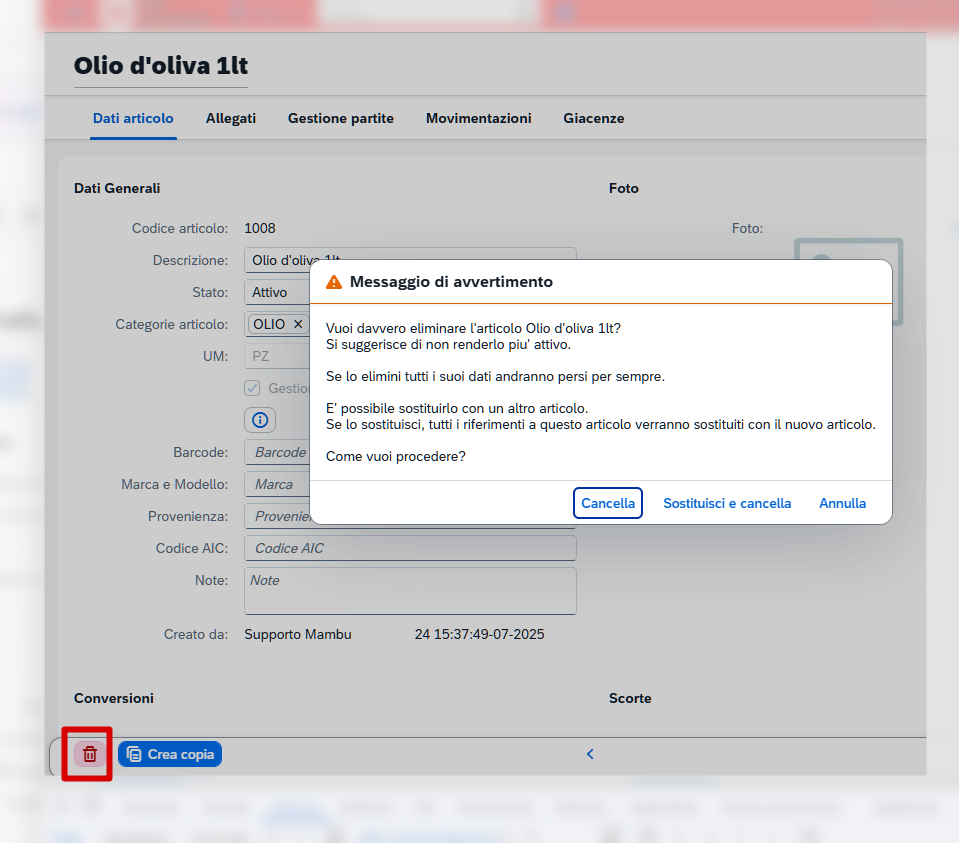
Task: Toggle the Gestione checkbox
Action: (x=252, y=388)
